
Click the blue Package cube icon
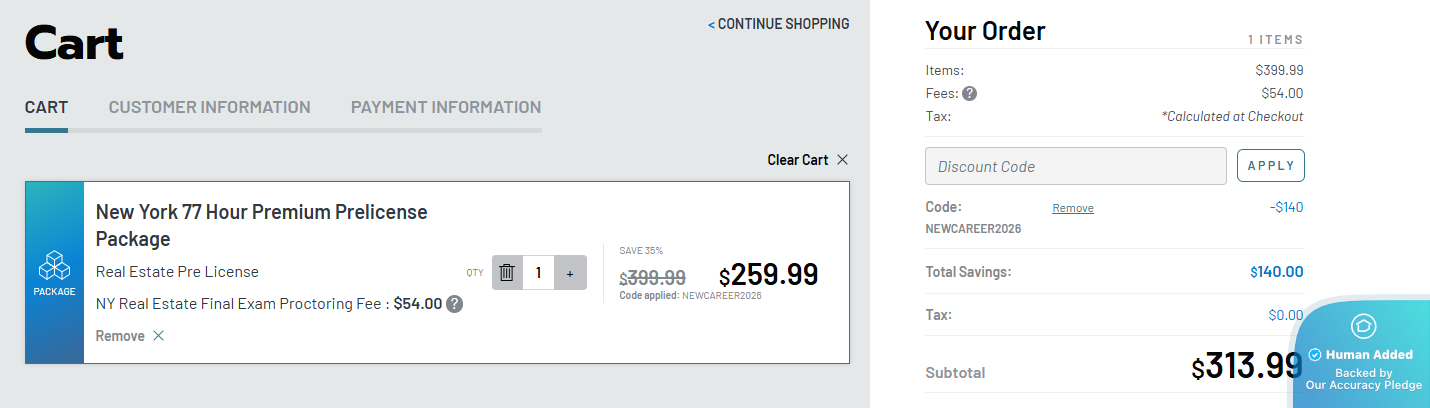click(x=54, y=266)
